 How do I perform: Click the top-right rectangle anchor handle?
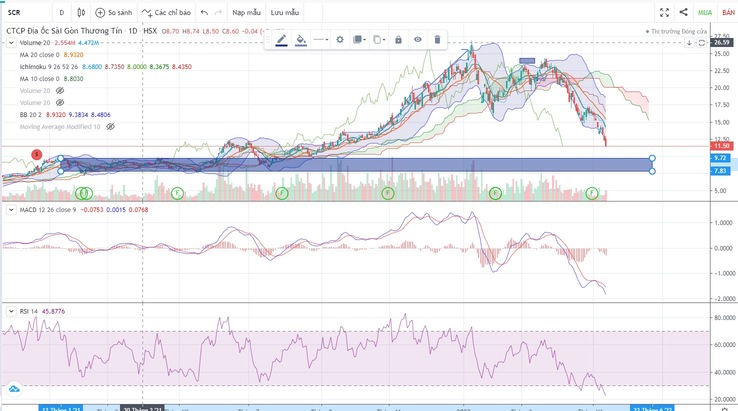click(652, 158)
